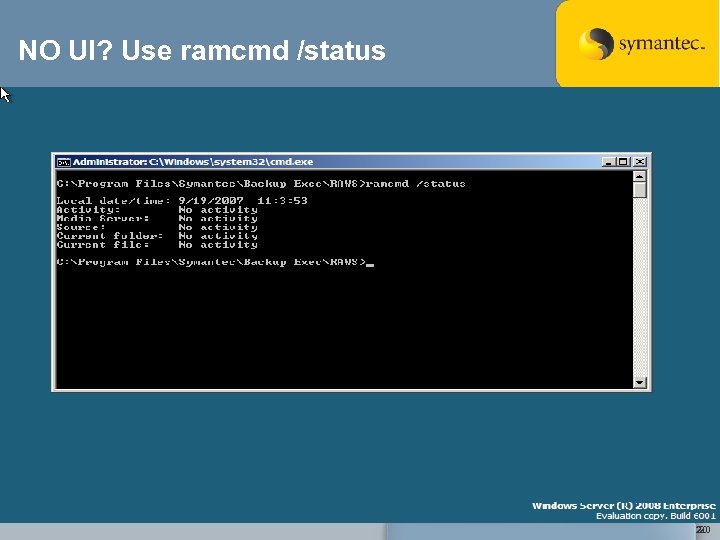
Task: Minimize the Administrator cmd.exe window
Action: (608, 162)
